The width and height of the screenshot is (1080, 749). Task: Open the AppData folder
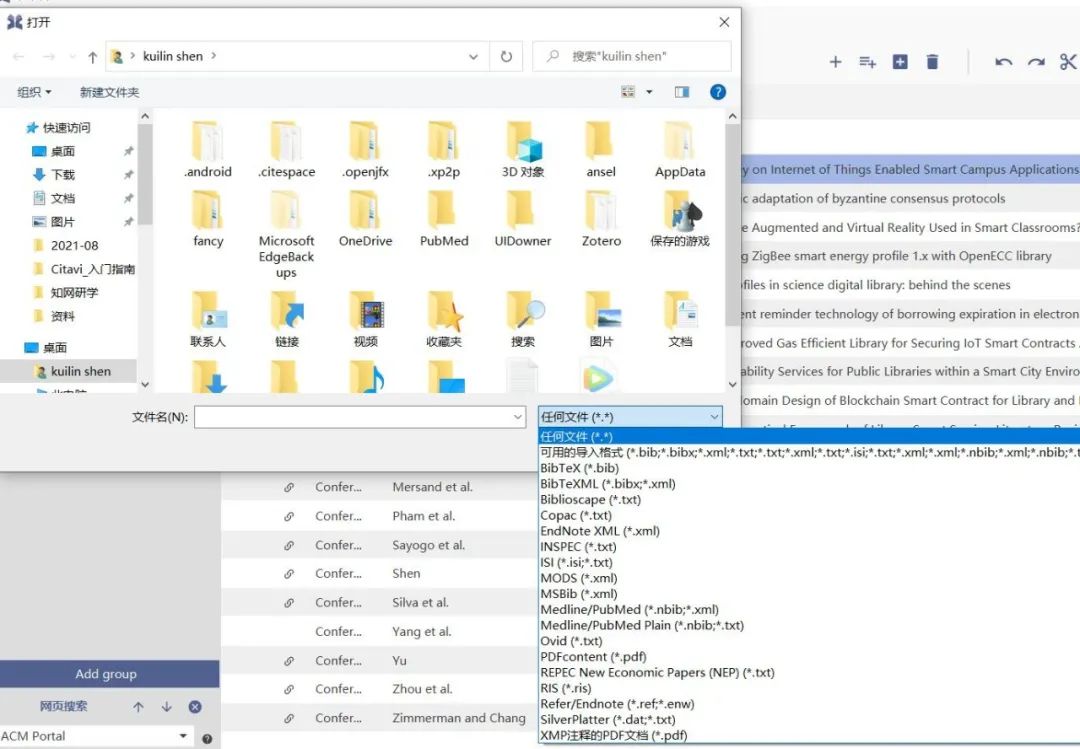tap(680, 150)
